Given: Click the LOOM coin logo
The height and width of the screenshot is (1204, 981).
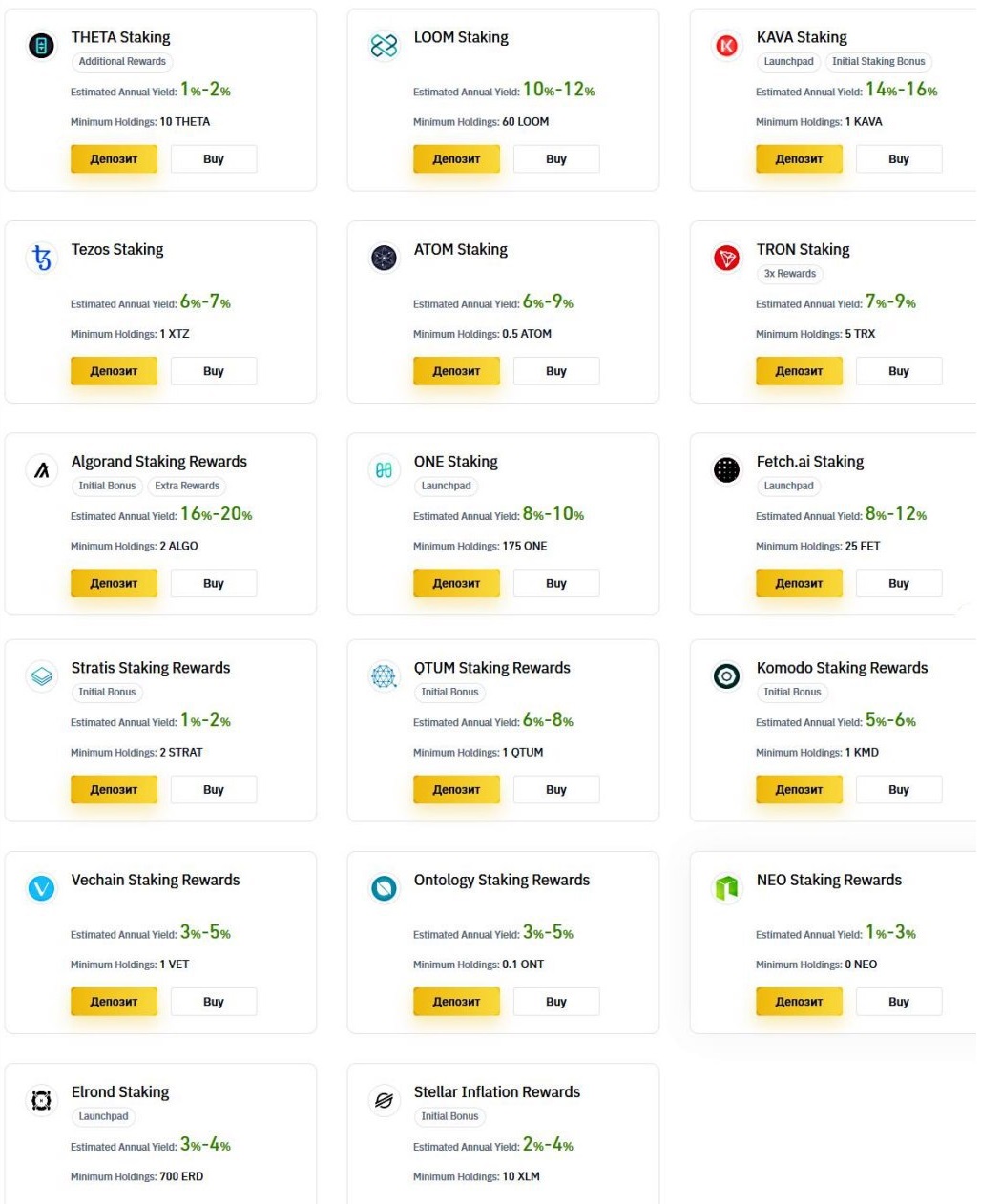Looking at the screenshot, I should [x=384, y=46].
